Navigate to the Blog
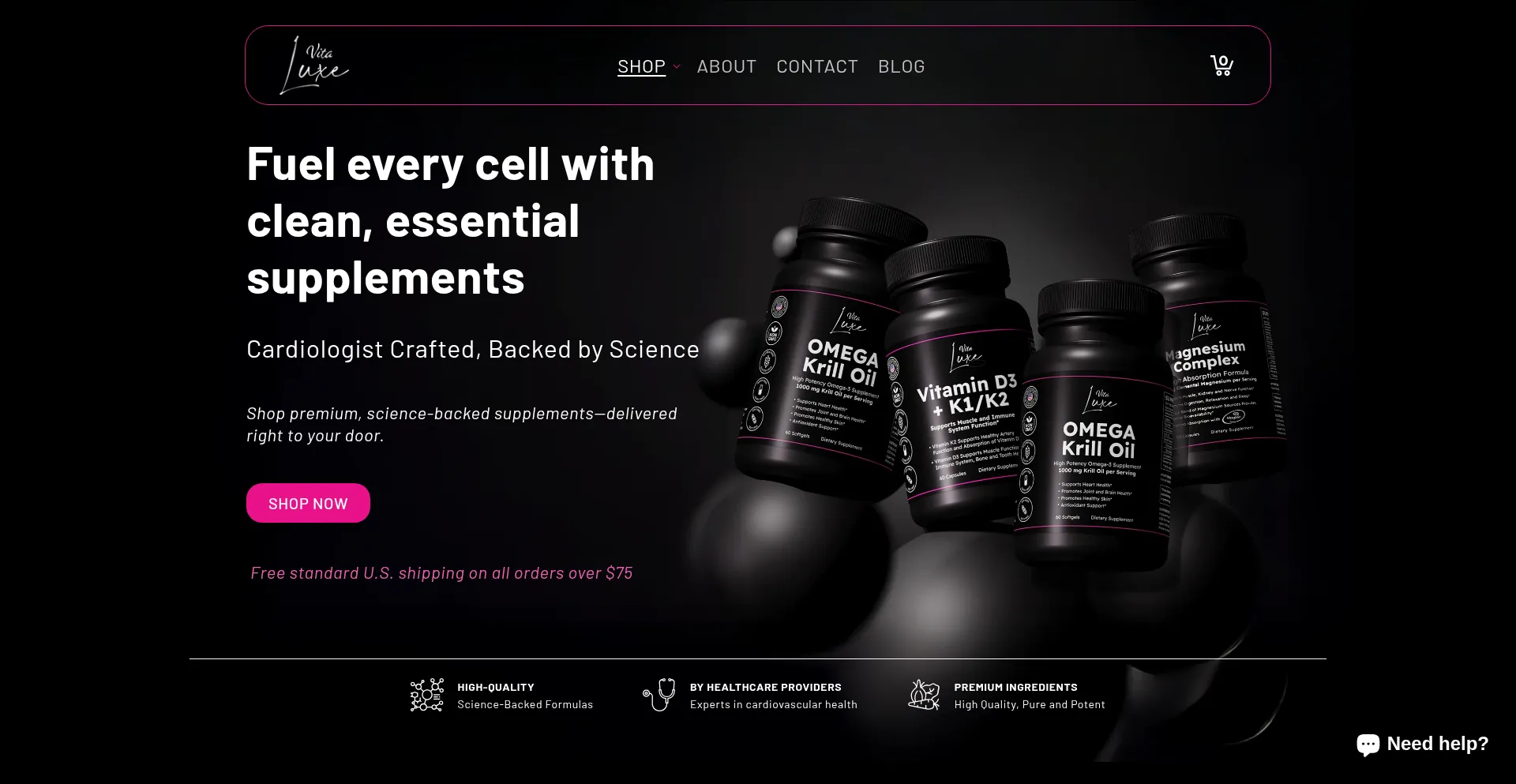 902,66
